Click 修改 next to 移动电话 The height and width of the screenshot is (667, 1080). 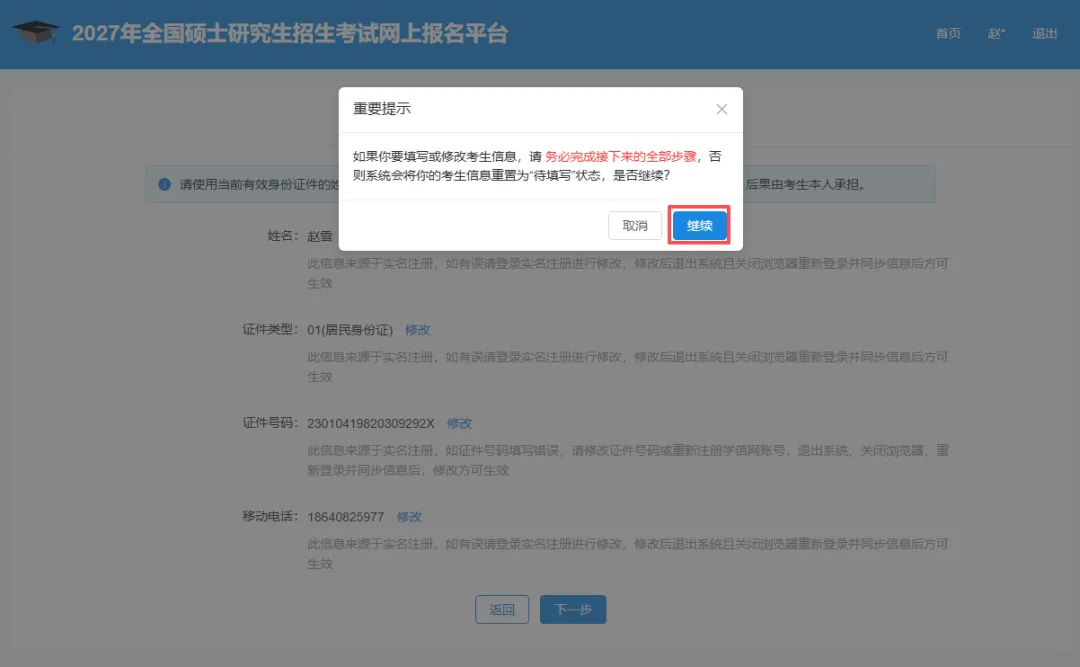[409, 517]
